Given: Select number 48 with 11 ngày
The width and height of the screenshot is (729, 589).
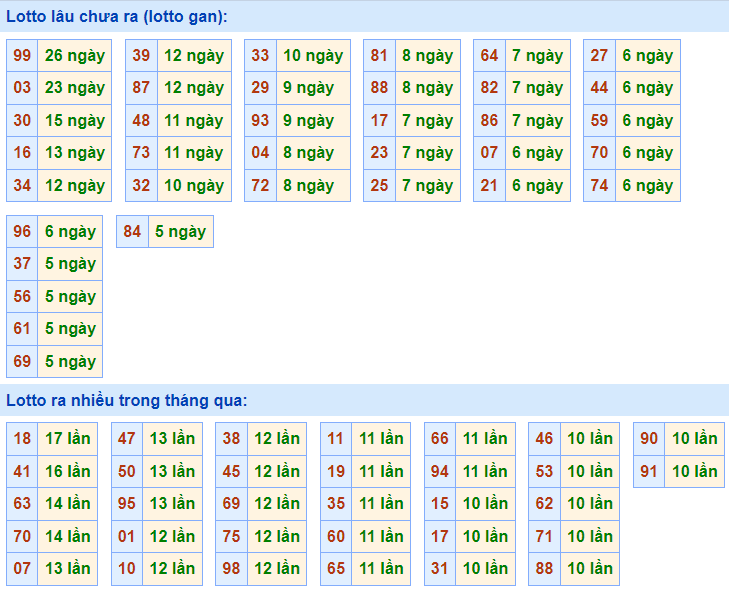Looking at the screenshot, I should 141,120.
